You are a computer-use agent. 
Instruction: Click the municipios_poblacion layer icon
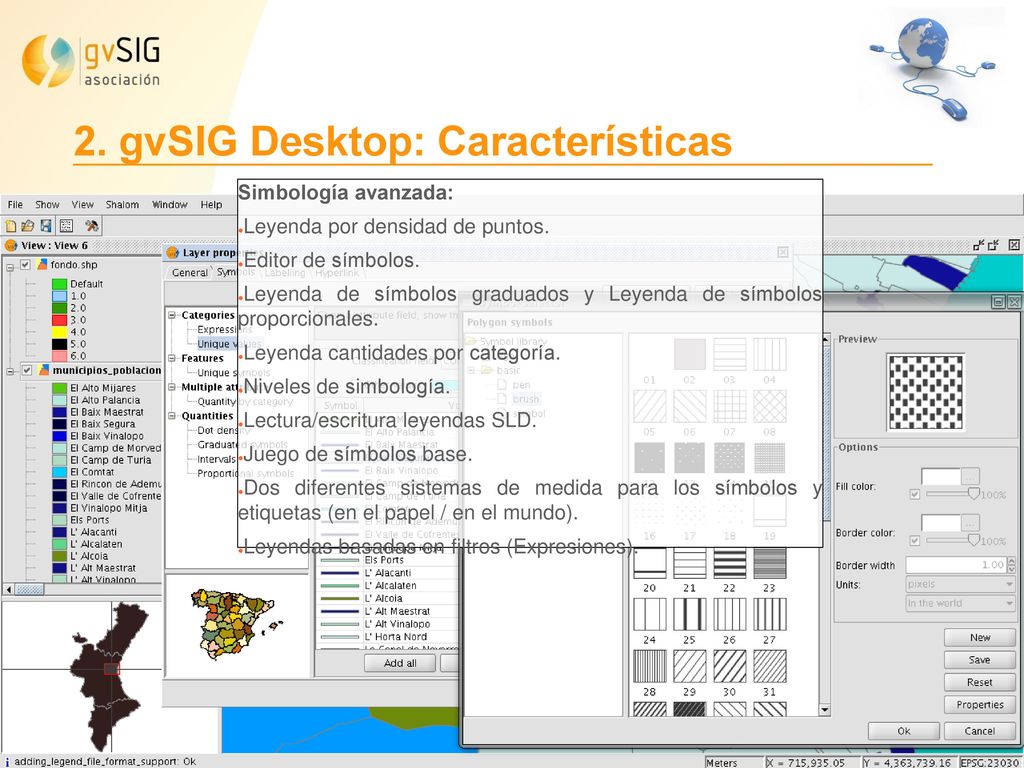pyautogui.click(x=44, y=370)
